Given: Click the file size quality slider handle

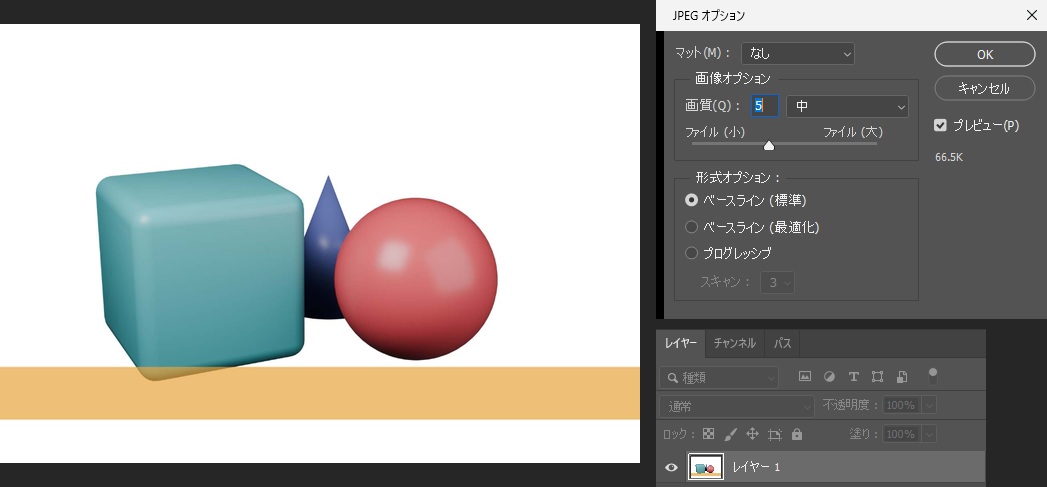Looking at the screenshot, I should click(x=769, y=145).
